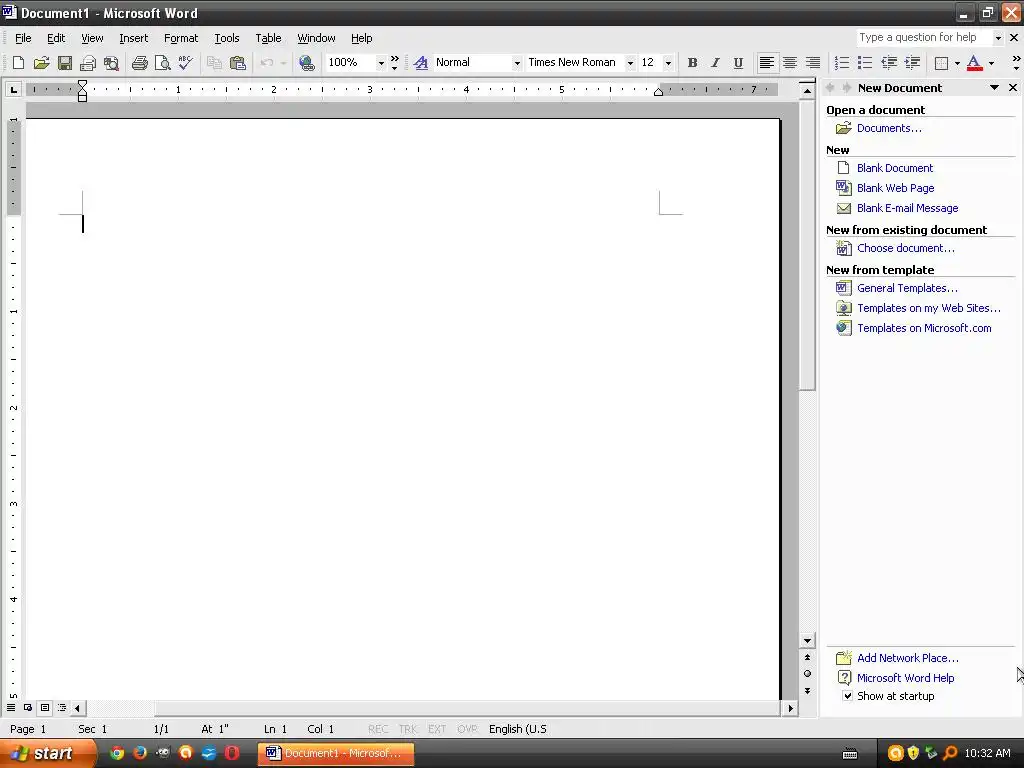Click the Copy toolbar icon

(x=214, y=63)
